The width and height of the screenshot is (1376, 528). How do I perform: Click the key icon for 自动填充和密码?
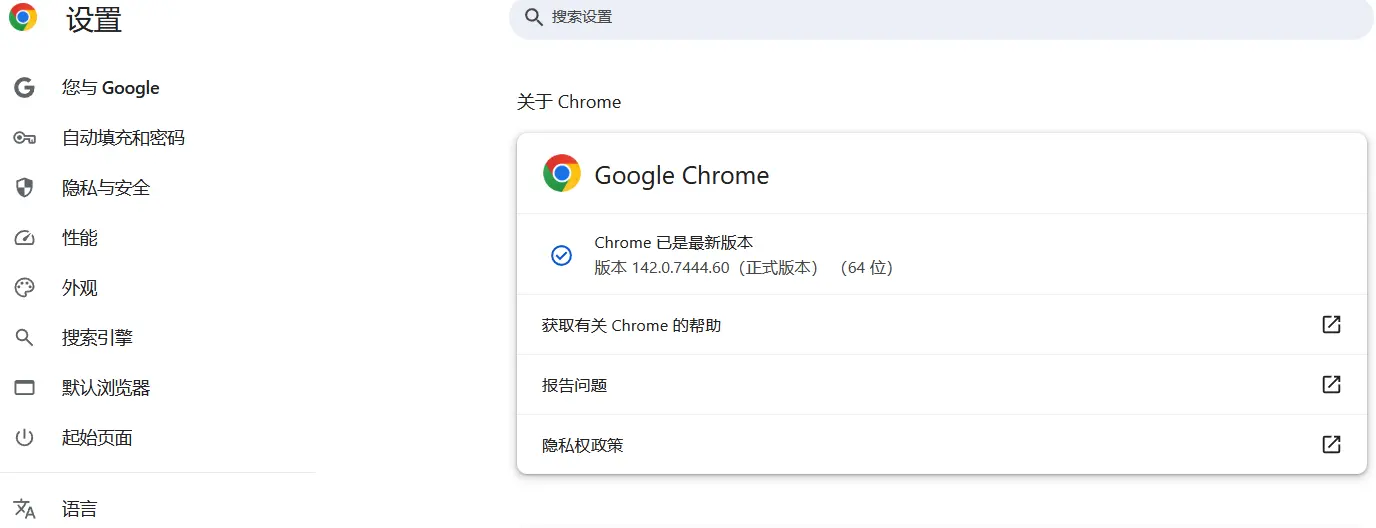tap(25, 138)
